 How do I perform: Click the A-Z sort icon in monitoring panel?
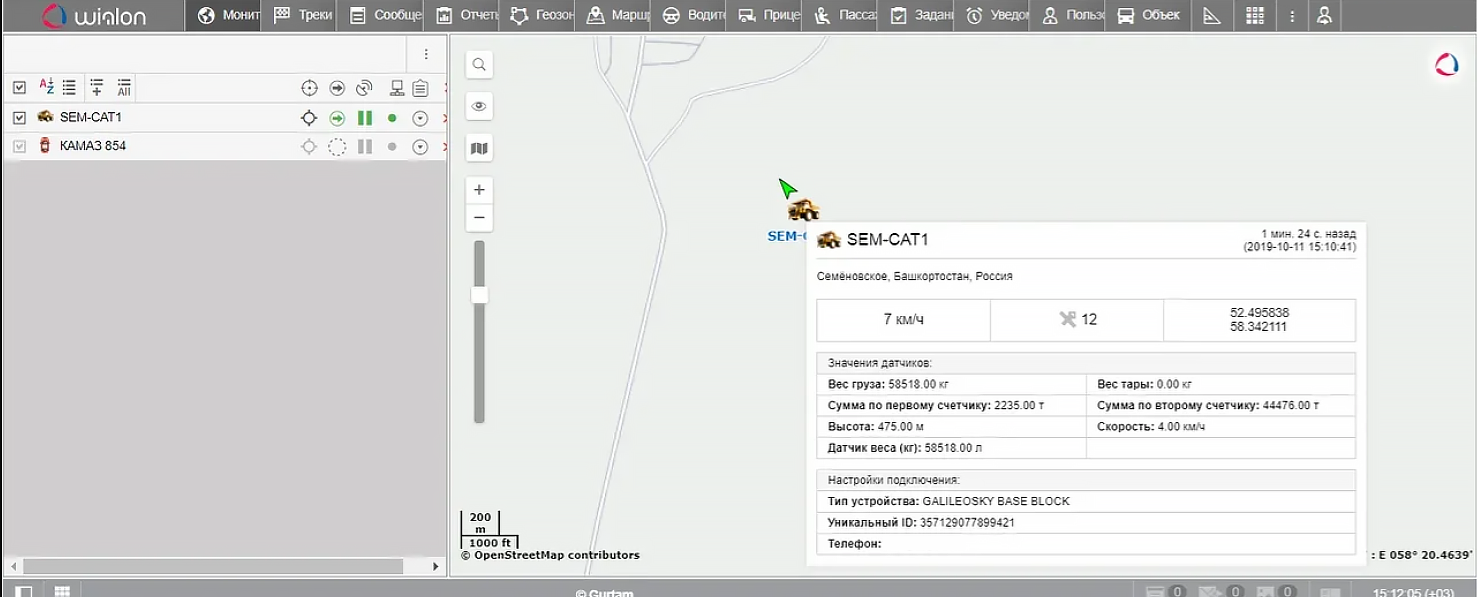tap(46, 87)
